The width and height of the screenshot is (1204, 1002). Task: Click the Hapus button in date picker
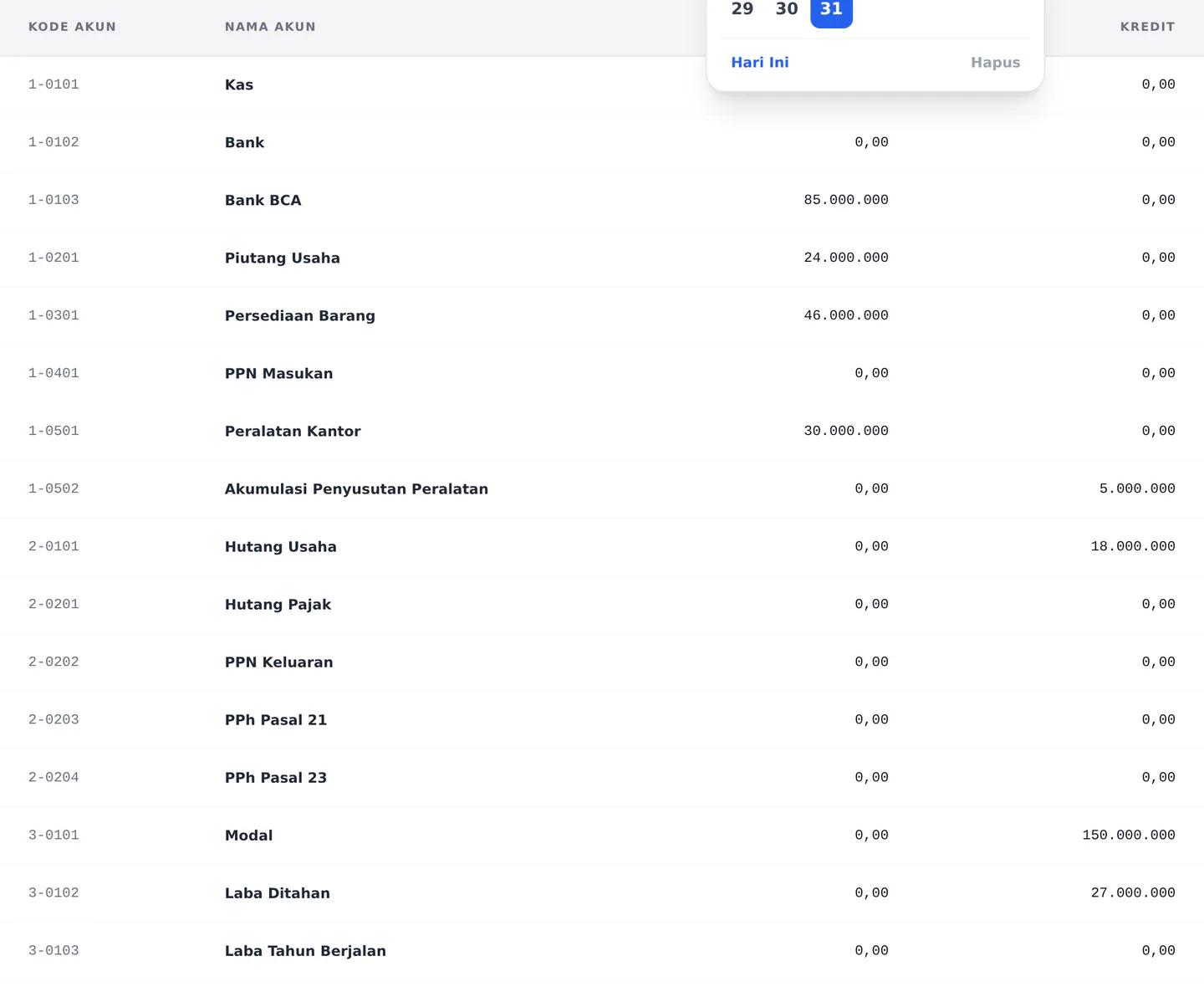995,63
